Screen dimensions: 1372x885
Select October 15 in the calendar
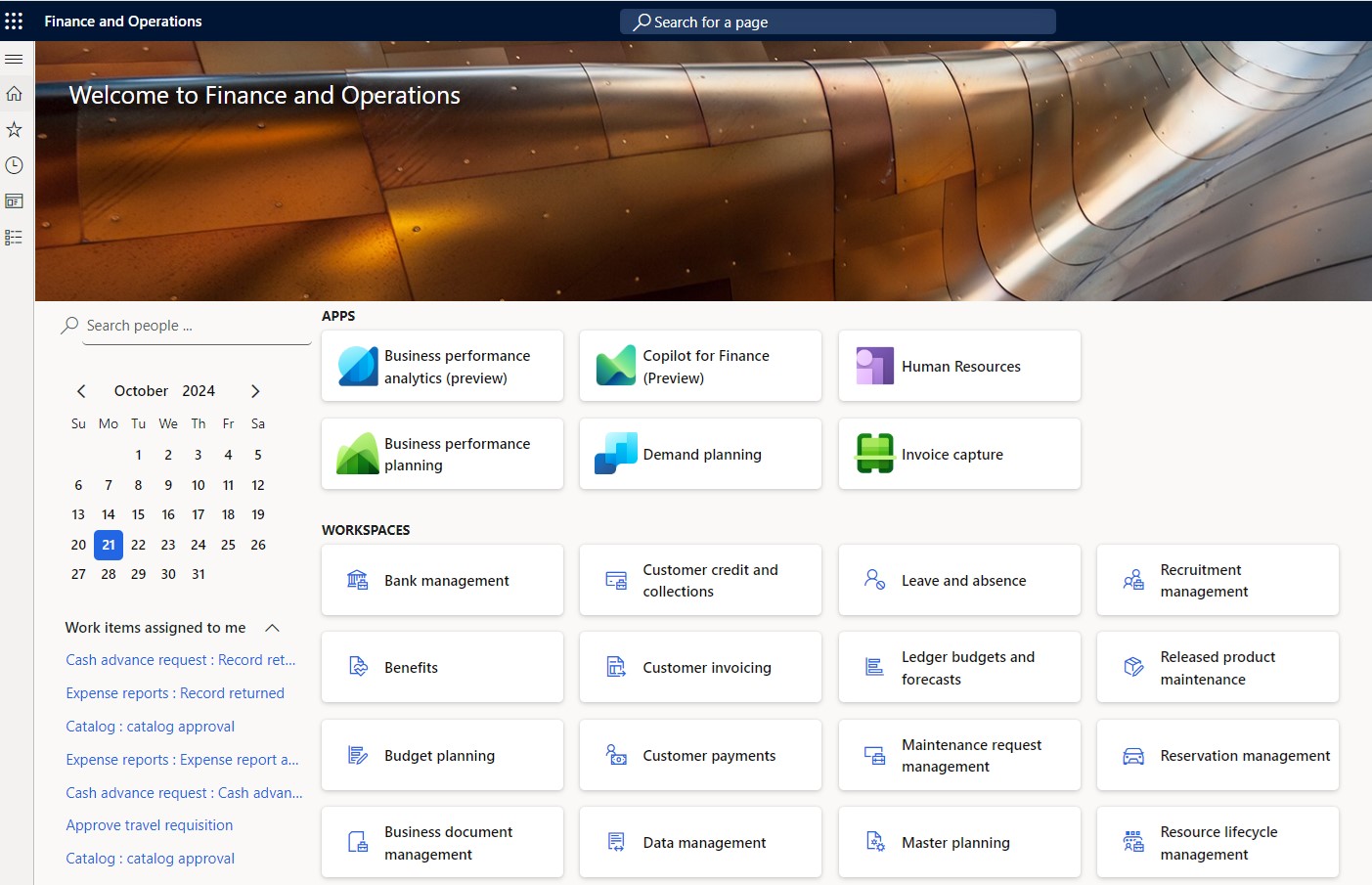(138, 514)
